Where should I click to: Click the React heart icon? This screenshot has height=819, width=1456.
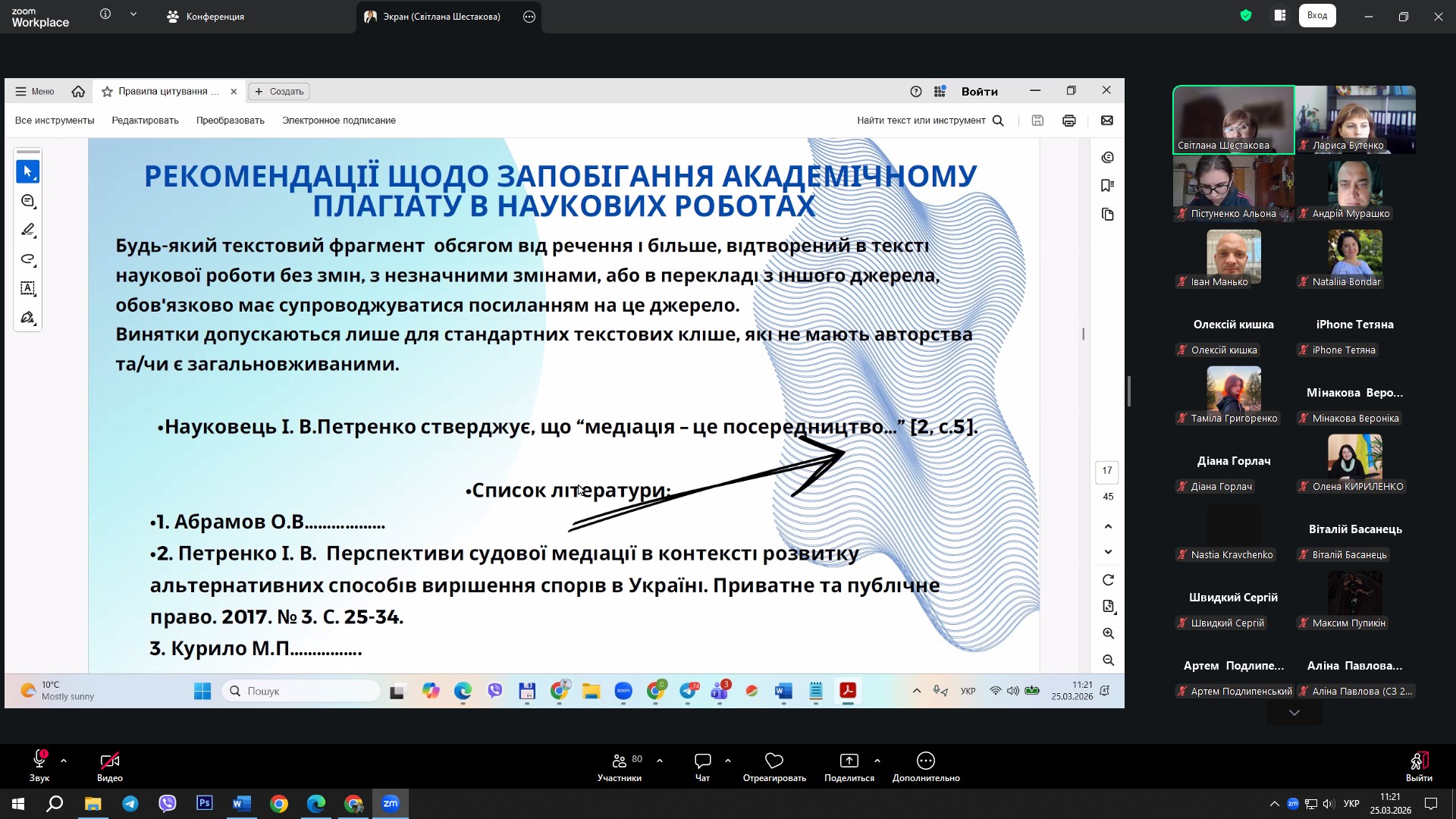(773, 761)
